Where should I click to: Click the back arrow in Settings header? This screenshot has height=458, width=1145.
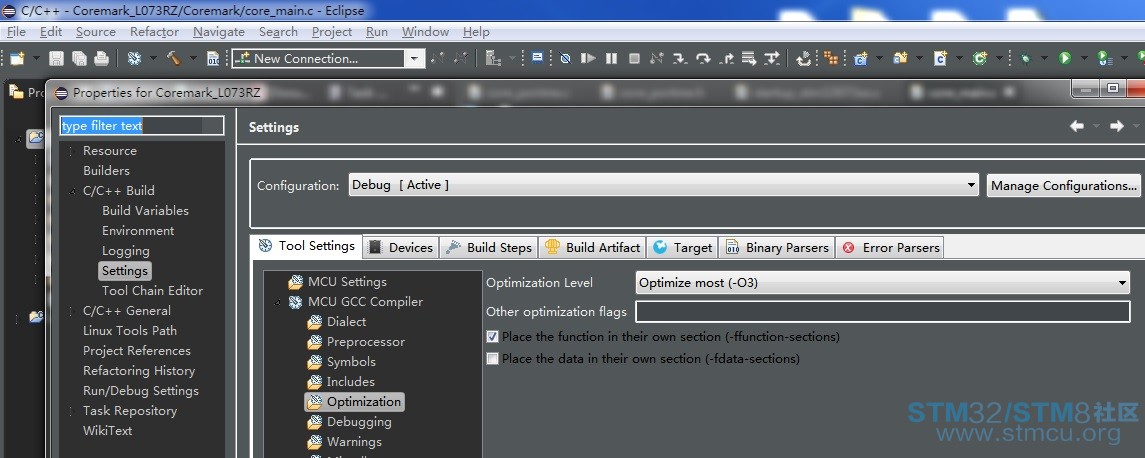[x=1077, y=126]
